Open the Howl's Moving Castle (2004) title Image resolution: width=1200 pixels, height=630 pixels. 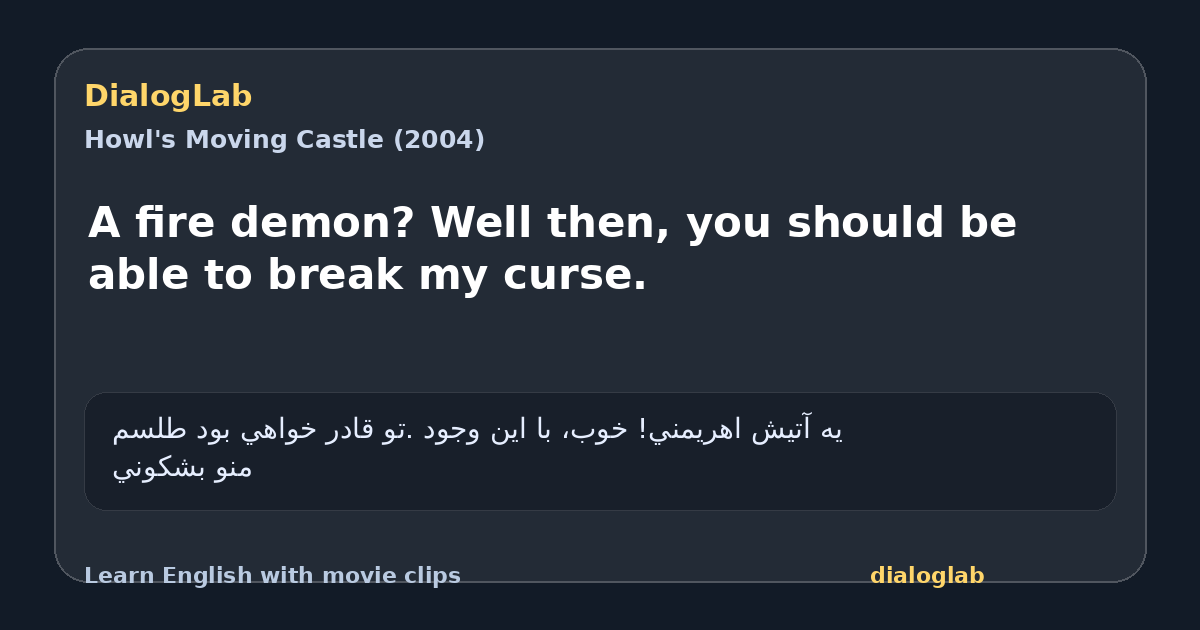(x=284, y=140)
